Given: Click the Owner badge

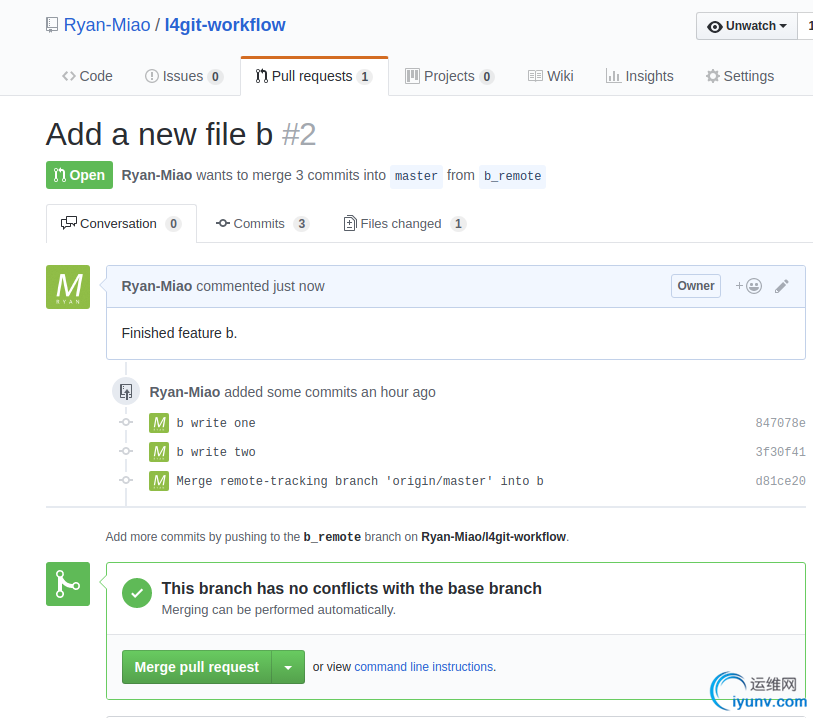Looking at the screenshot, I should click(x=696, y=286).
